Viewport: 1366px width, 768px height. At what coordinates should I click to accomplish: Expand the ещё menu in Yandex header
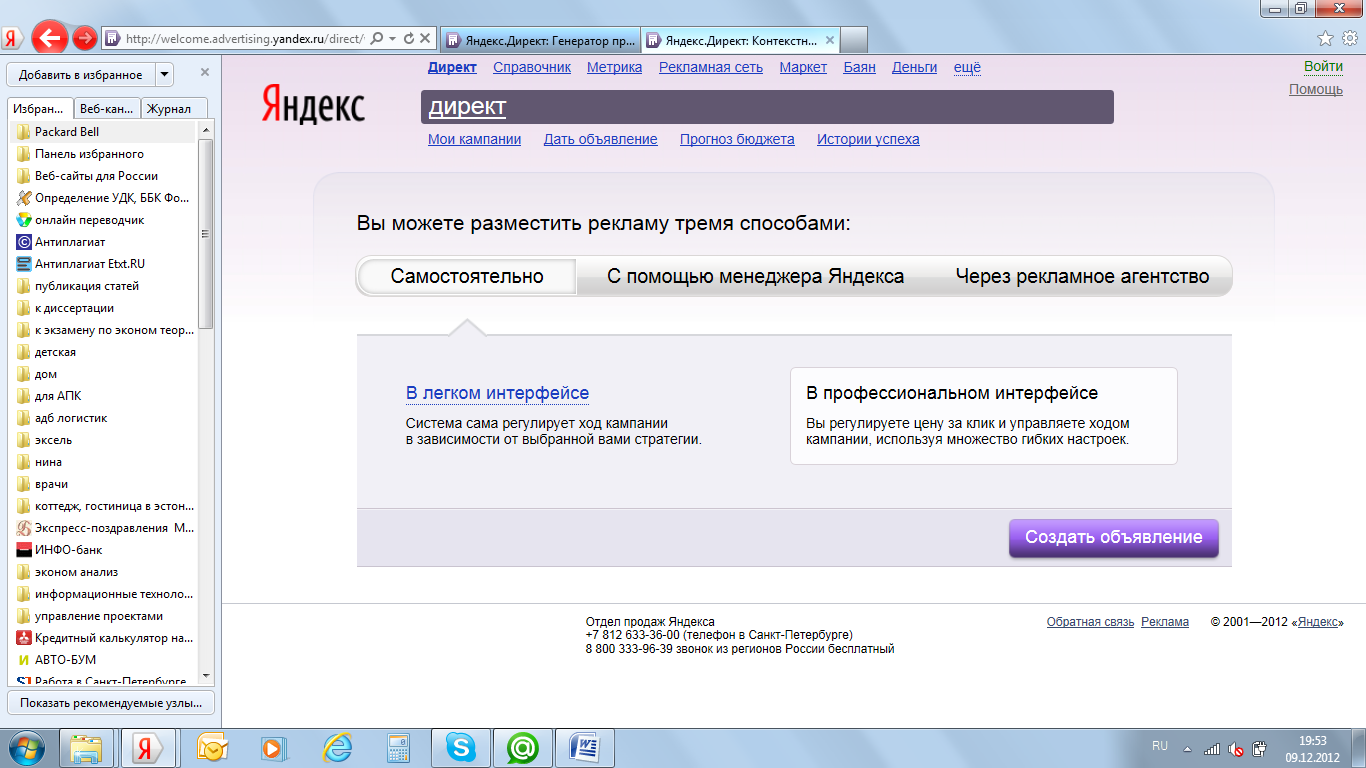[967, 67]
